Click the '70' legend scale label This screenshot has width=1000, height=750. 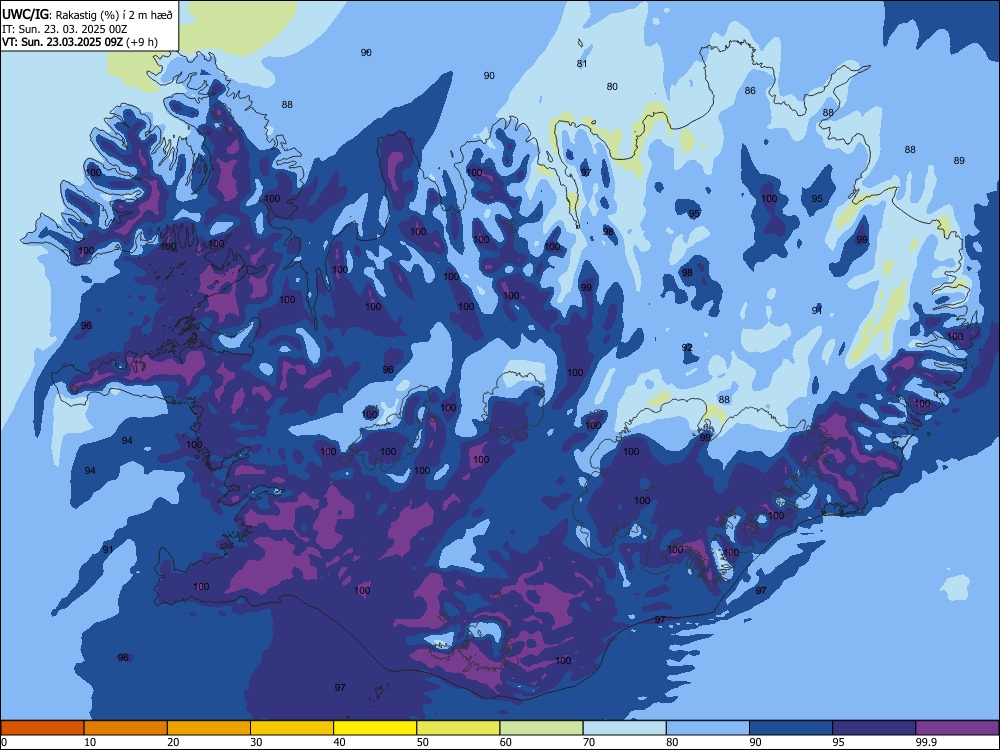[x=589, y=742]
